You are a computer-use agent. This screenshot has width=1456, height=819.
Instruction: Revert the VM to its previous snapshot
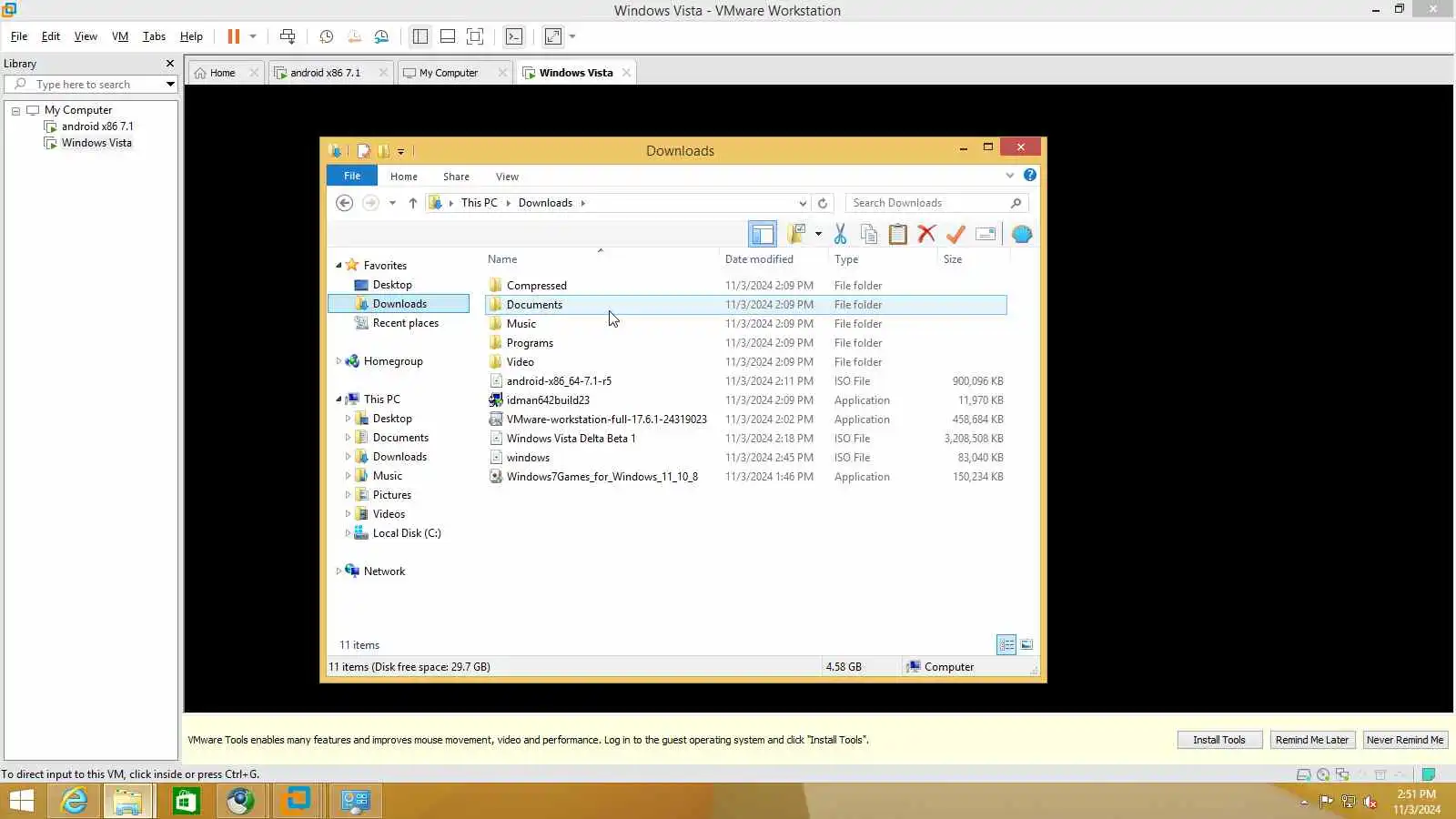click(354, 36)
